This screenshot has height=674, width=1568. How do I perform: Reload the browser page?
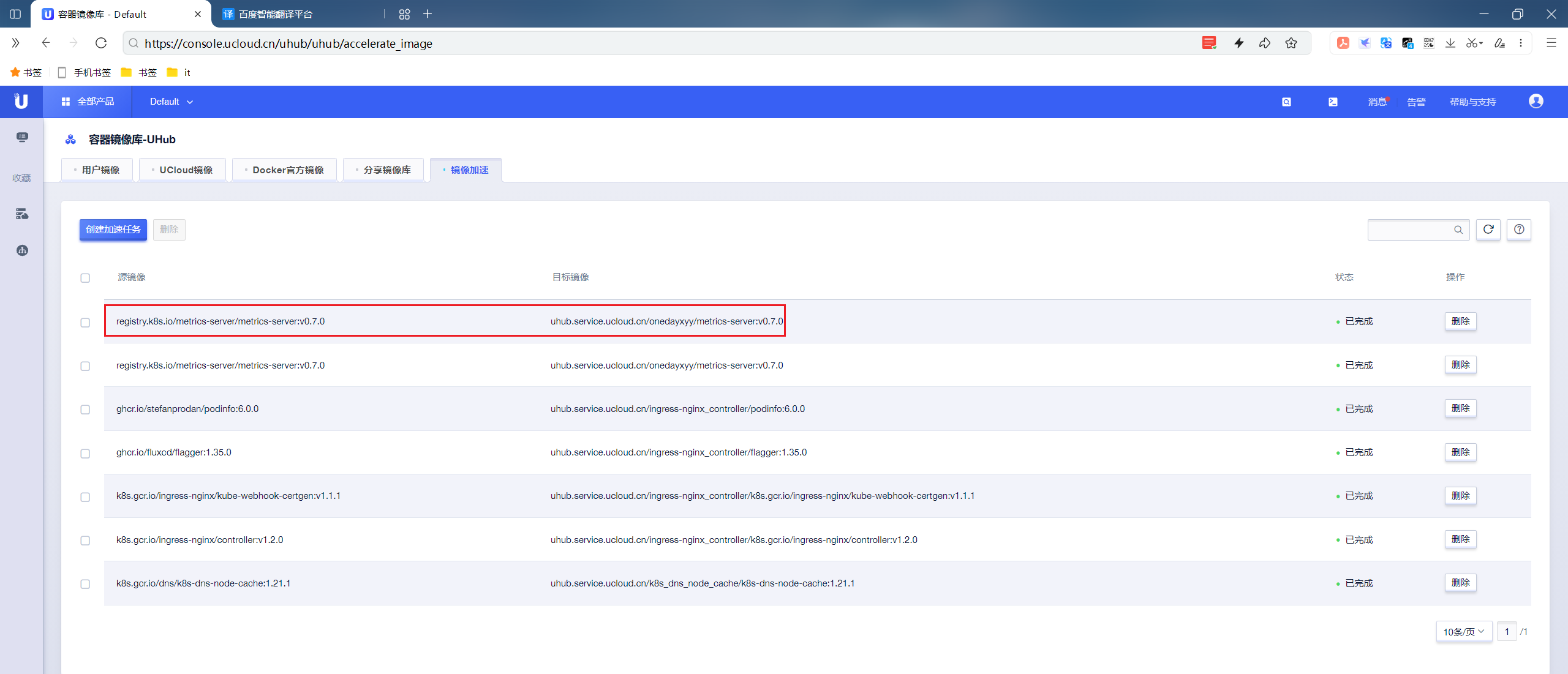pos(101,43)
